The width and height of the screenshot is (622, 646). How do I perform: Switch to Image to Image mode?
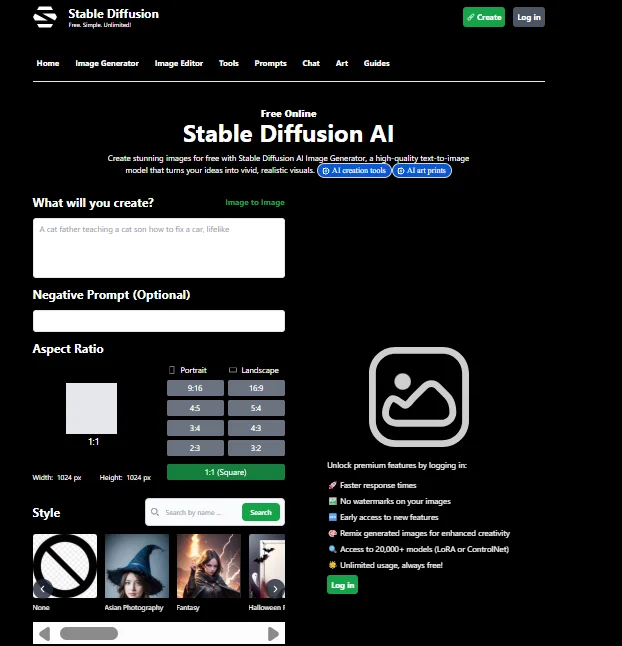pyautogui.click(x=254, y=203)
